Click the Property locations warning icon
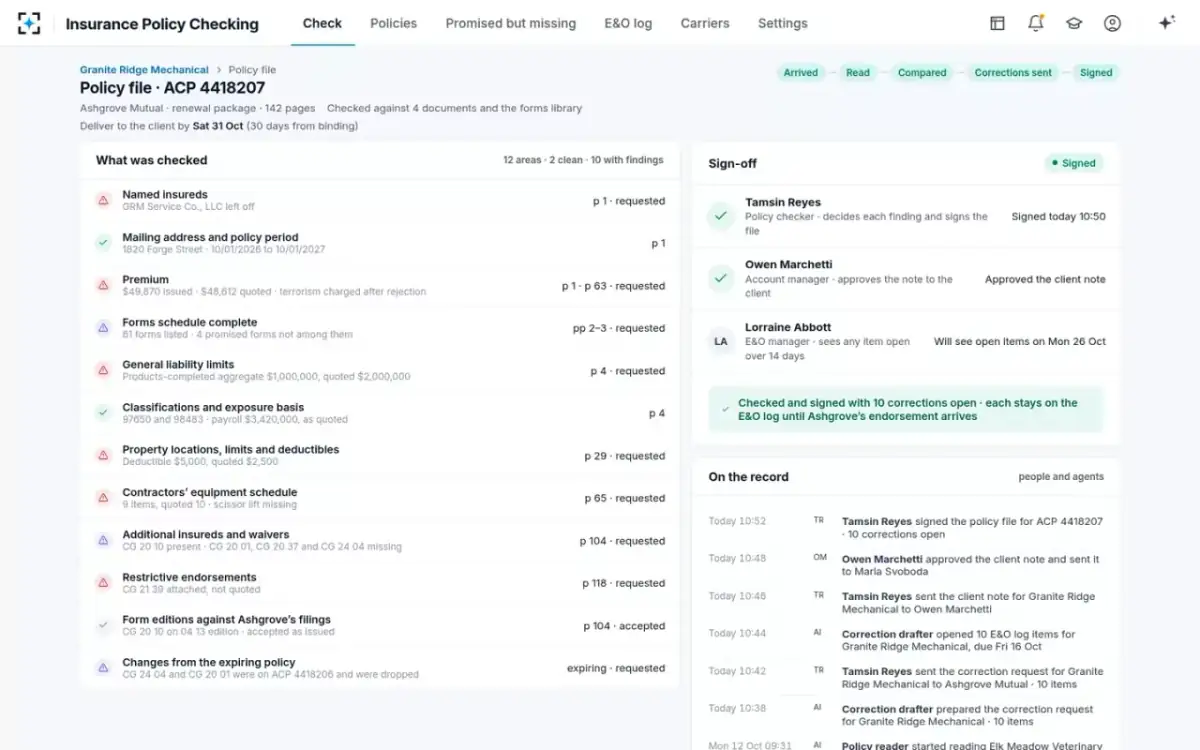This screenshot has width=1200, height=750. [103, 455]
